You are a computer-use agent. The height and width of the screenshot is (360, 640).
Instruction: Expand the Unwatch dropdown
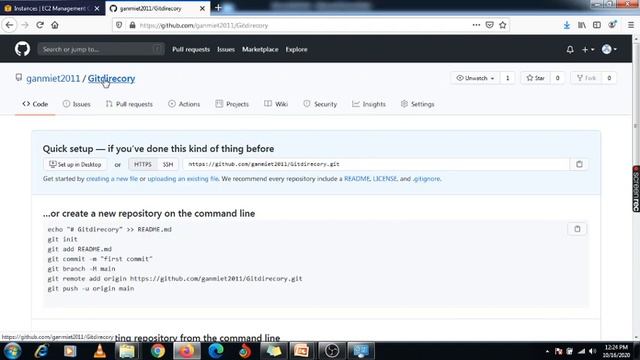475,78
